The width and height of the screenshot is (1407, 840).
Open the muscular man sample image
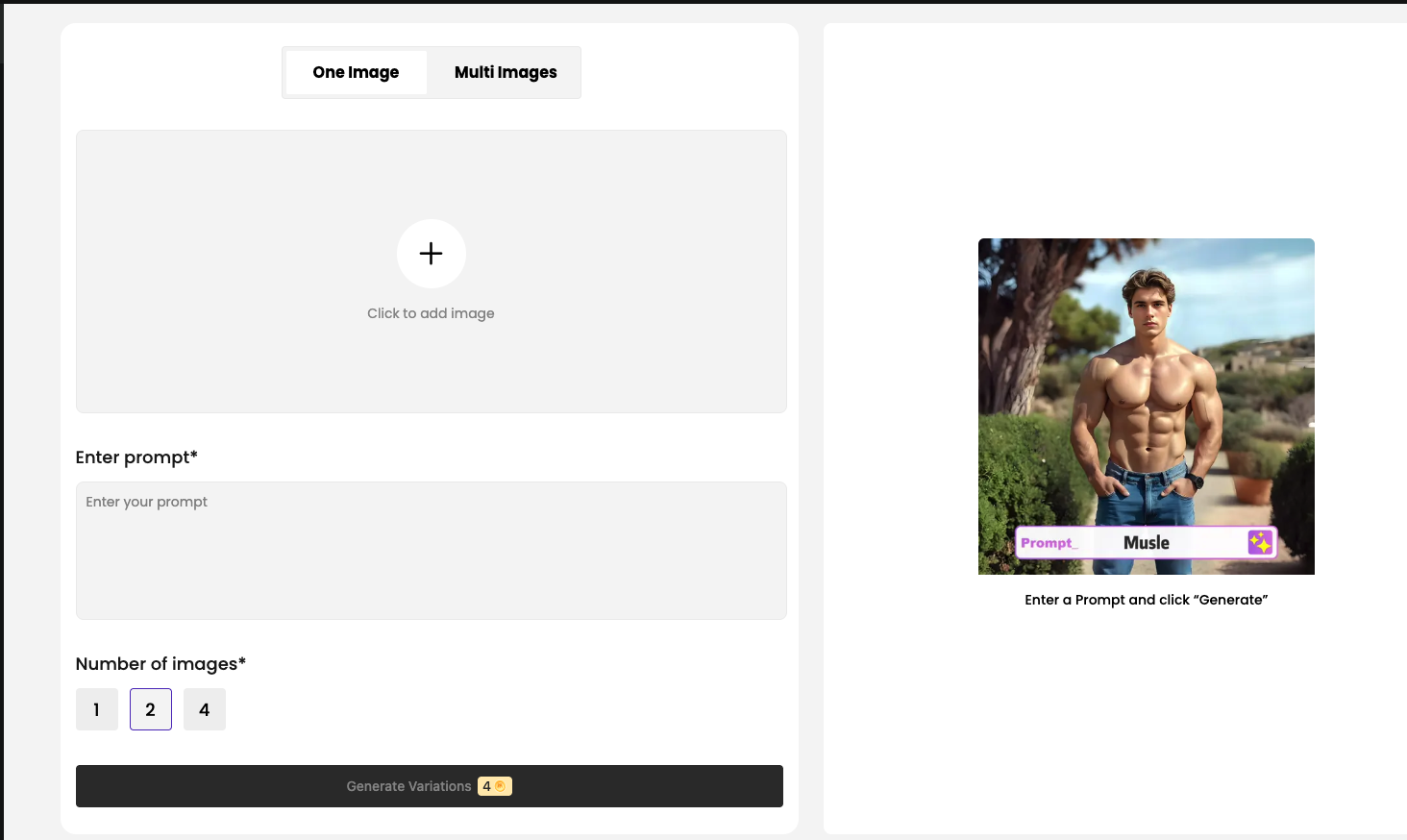[x=1146, y=384]
